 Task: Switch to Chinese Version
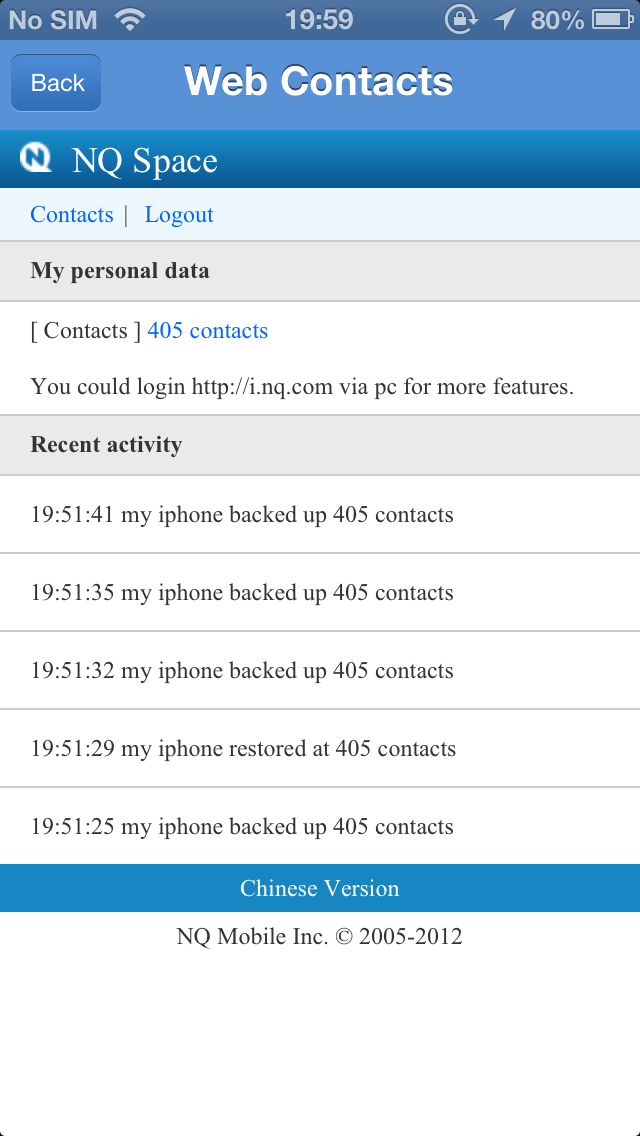[320, 888]
